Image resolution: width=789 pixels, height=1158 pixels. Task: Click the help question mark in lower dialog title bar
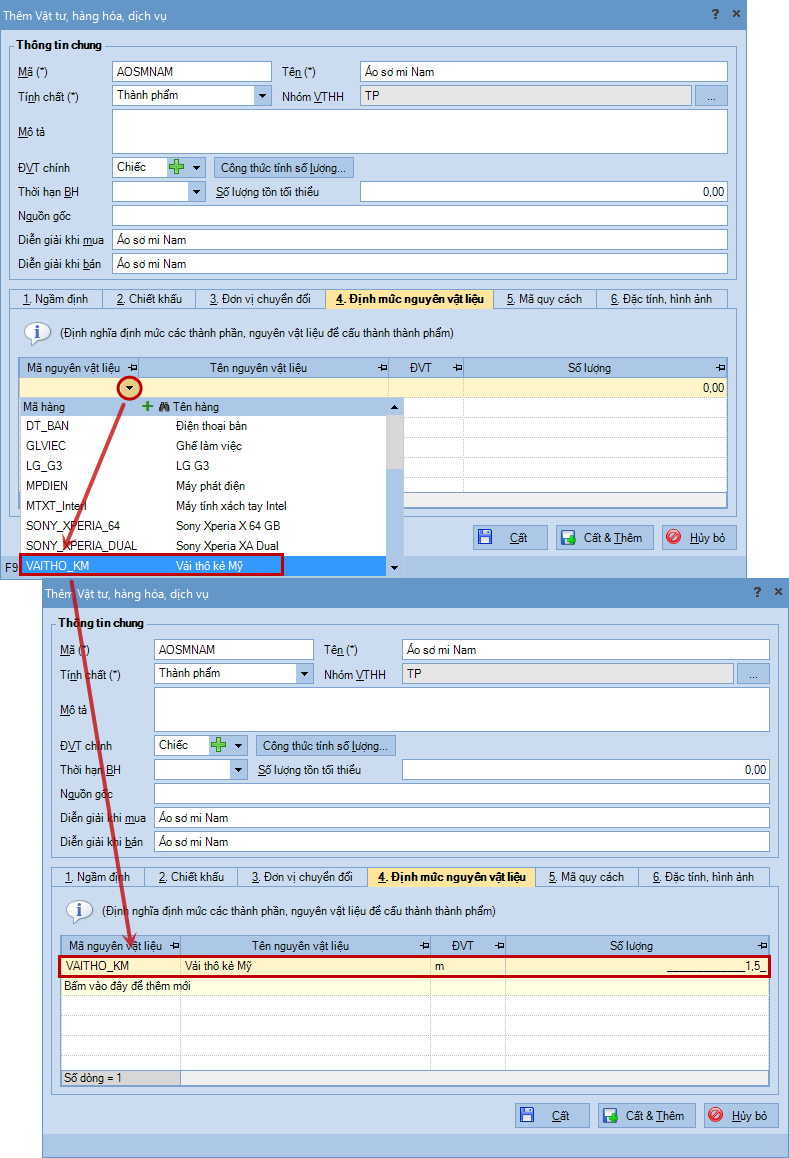pos(757,593)
